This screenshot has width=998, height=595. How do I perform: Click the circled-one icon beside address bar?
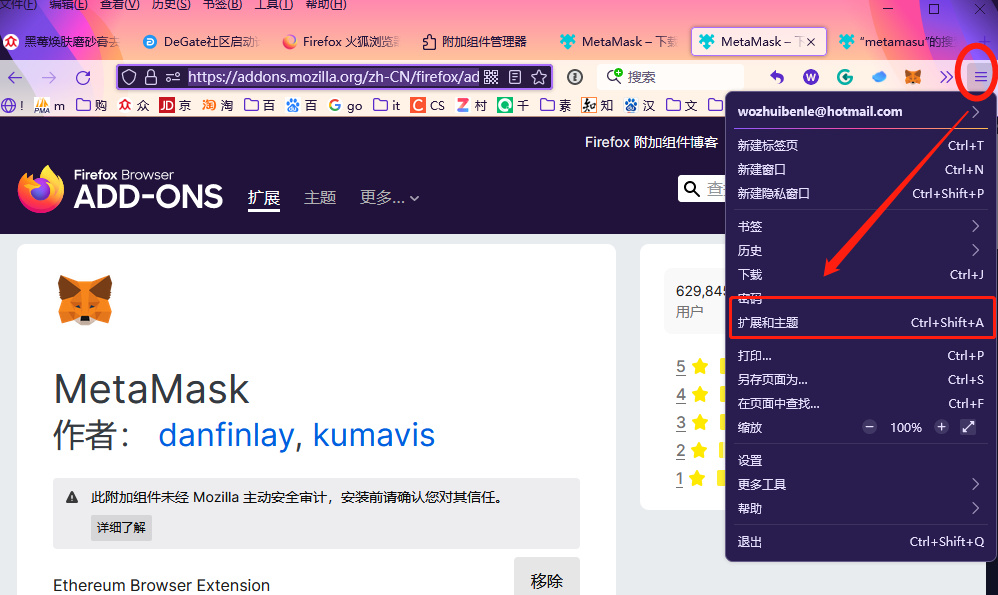coord(575,77)
